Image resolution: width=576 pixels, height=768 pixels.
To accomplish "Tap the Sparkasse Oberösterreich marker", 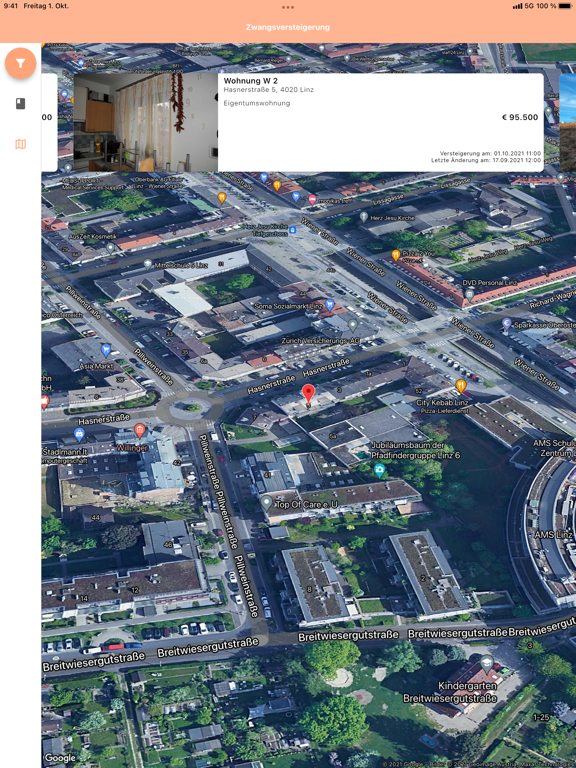I will pyautogui.click(x=507, y=324).
